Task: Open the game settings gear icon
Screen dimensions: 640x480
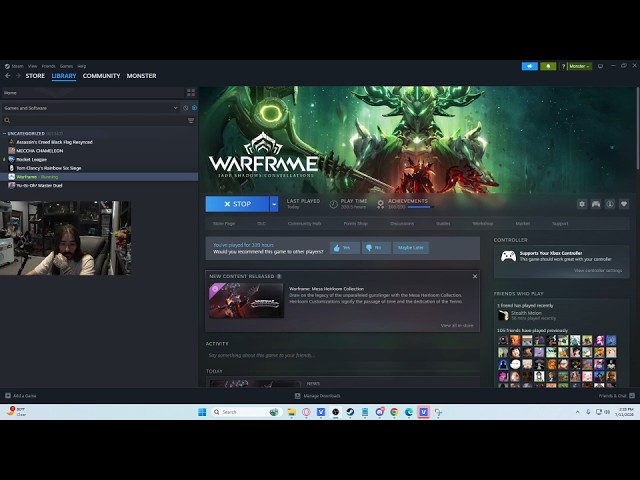Action: 582,204
